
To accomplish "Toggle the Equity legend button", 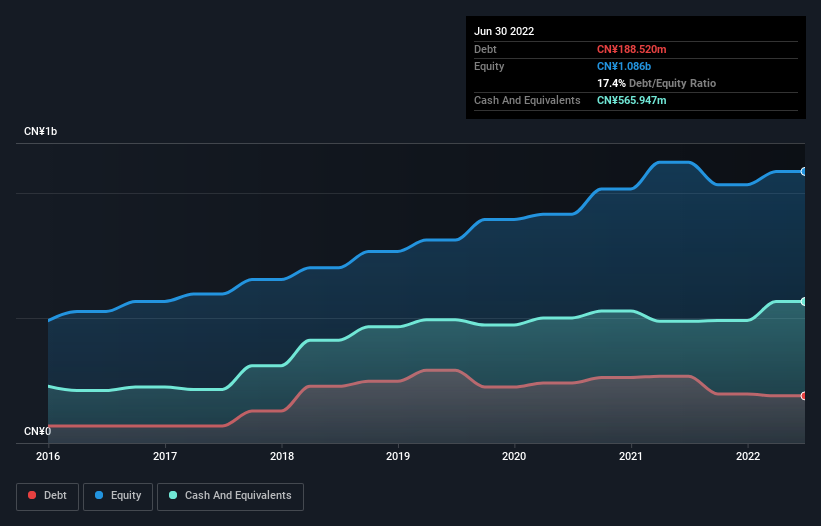I will click(118, 496).
